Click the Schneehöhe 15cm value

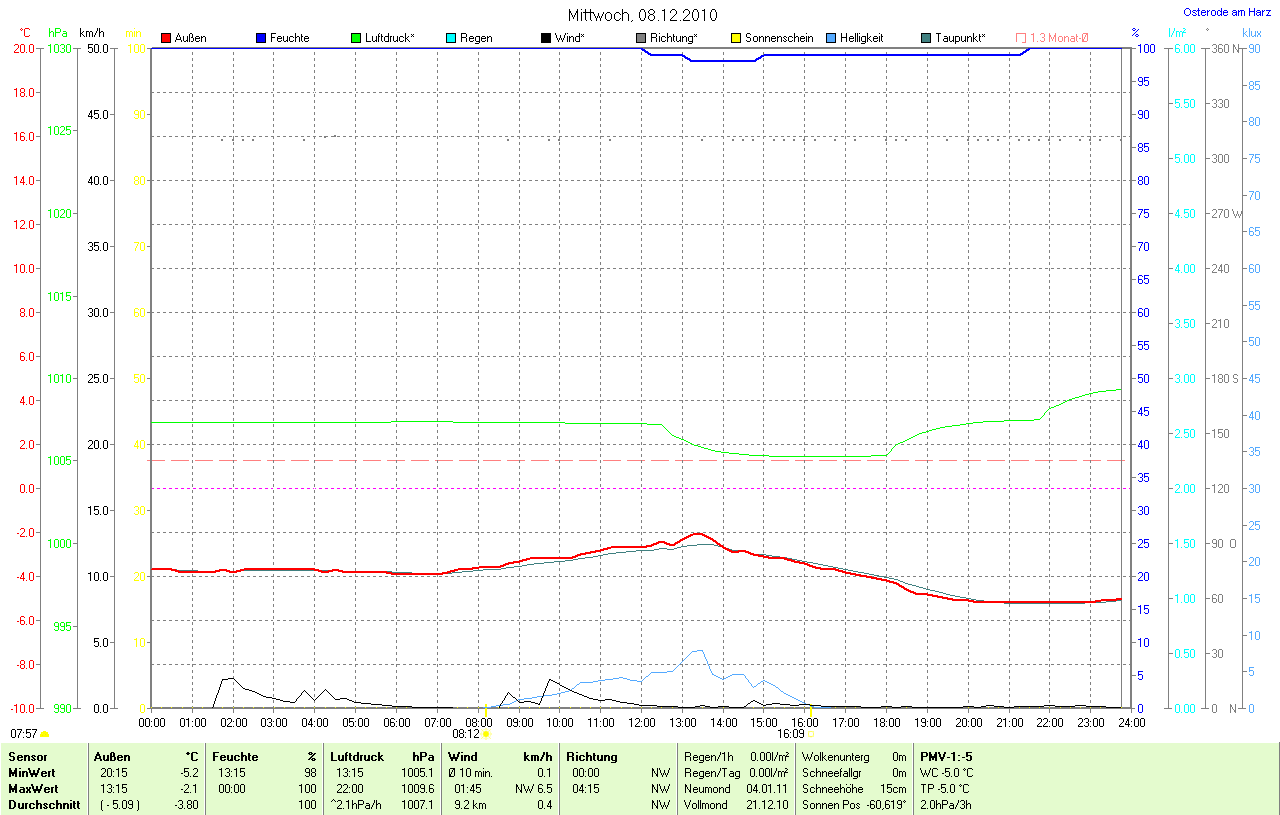pyautogui.click(x=892, y=789)
